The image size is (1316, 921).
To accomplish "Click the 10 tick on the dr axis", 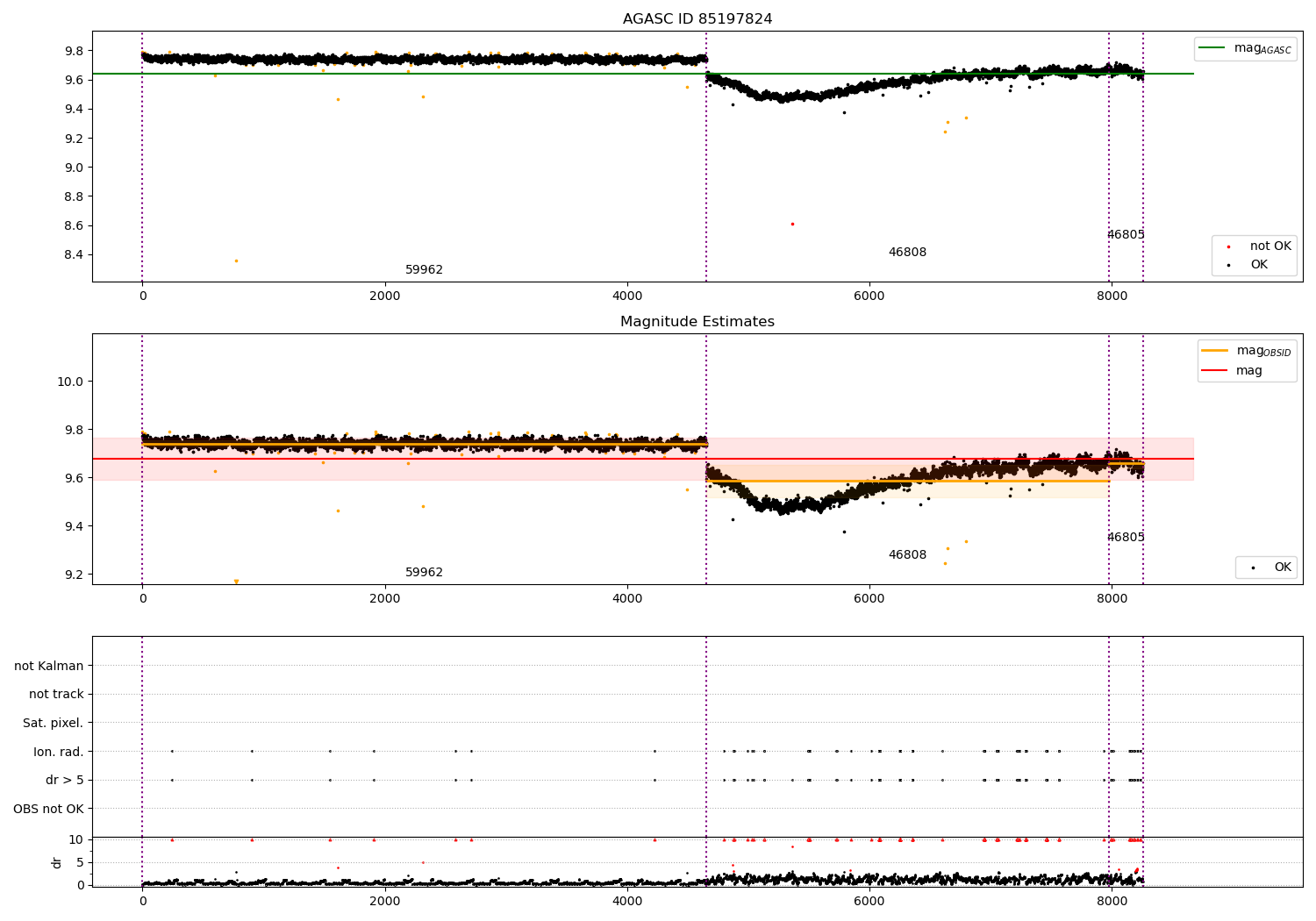I will pos(75,840).
